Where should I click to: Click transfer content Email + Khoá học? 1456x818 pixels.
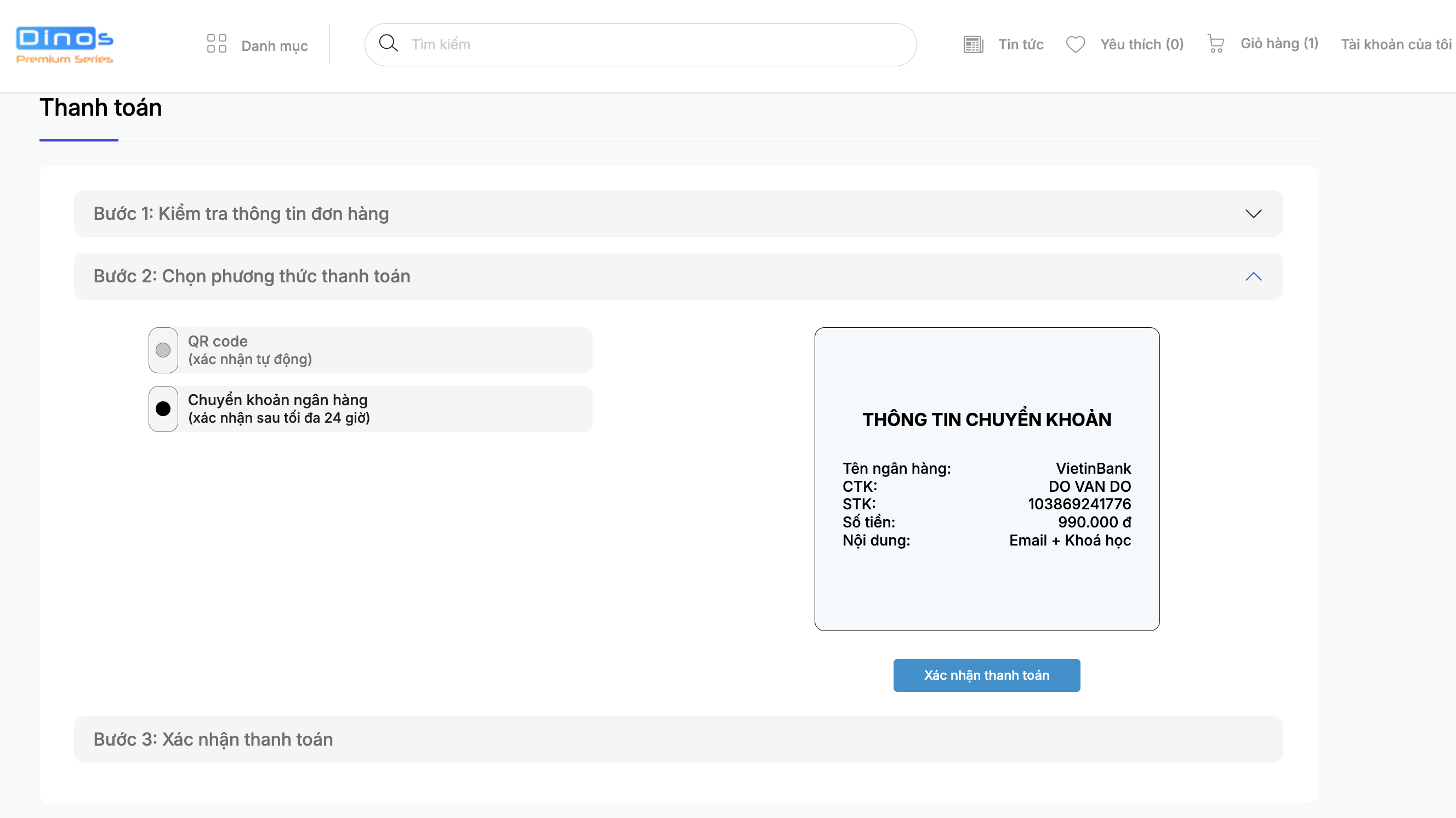(x=1070, y=540)
